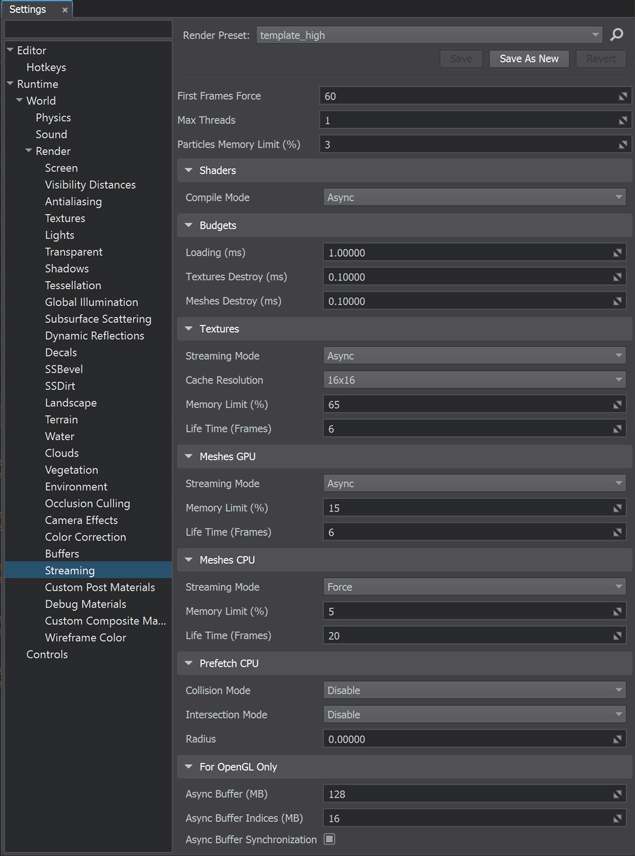Click the arrow icon in Prefetch Radius field
The height and width of the screenshot is (856, 635).
(x=618, y=739)
